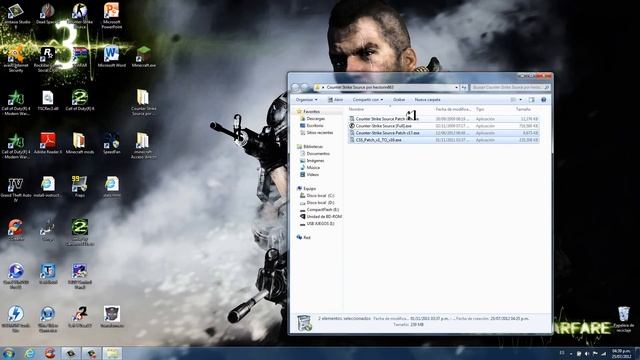The height and width of the screenshot is (360, 640).
Task: Select the Minecraft.exe desktop icon
Action: coord(144,57)
